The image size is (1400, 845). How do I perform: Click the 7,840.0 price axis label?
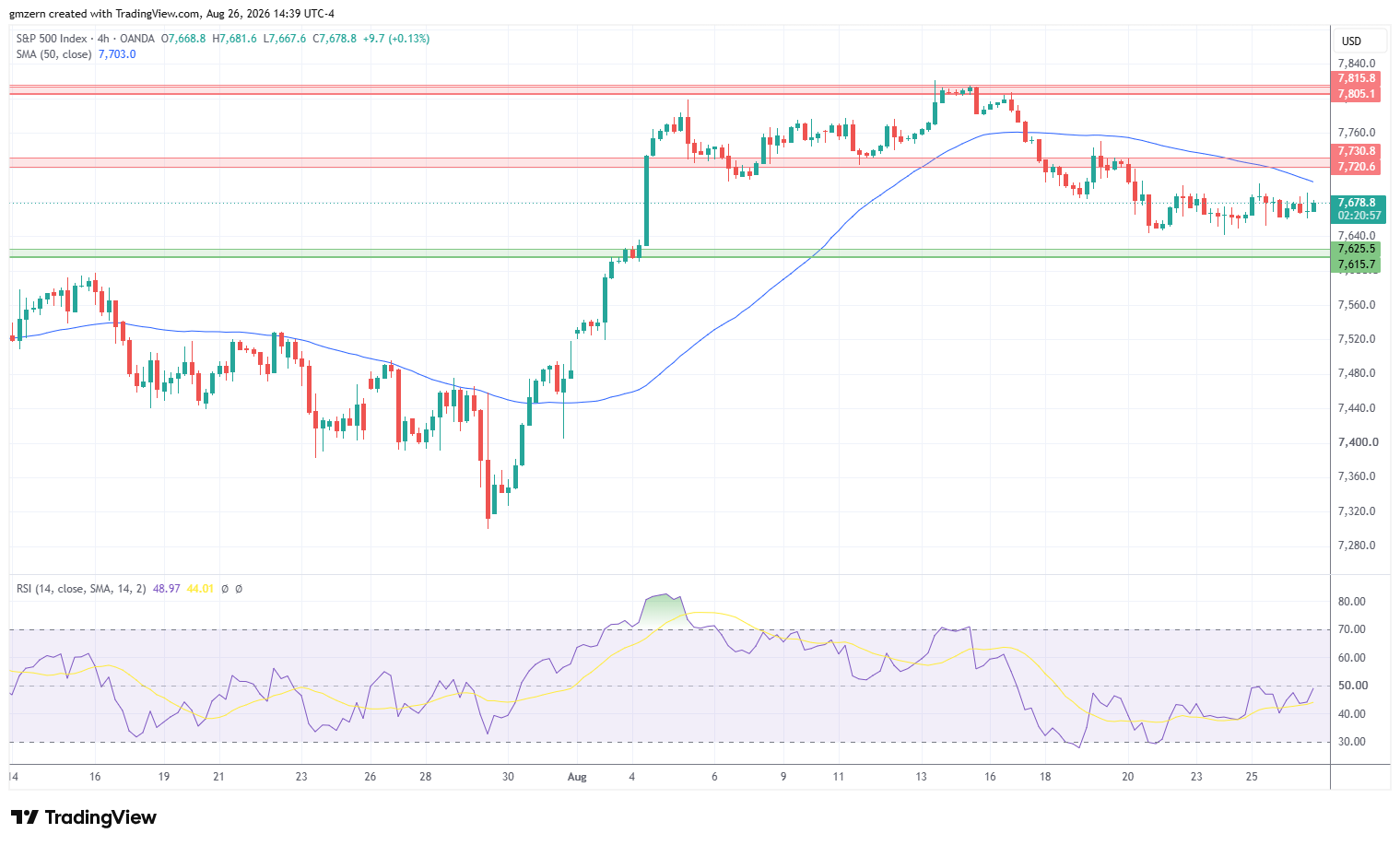(x=1357, y=64)
